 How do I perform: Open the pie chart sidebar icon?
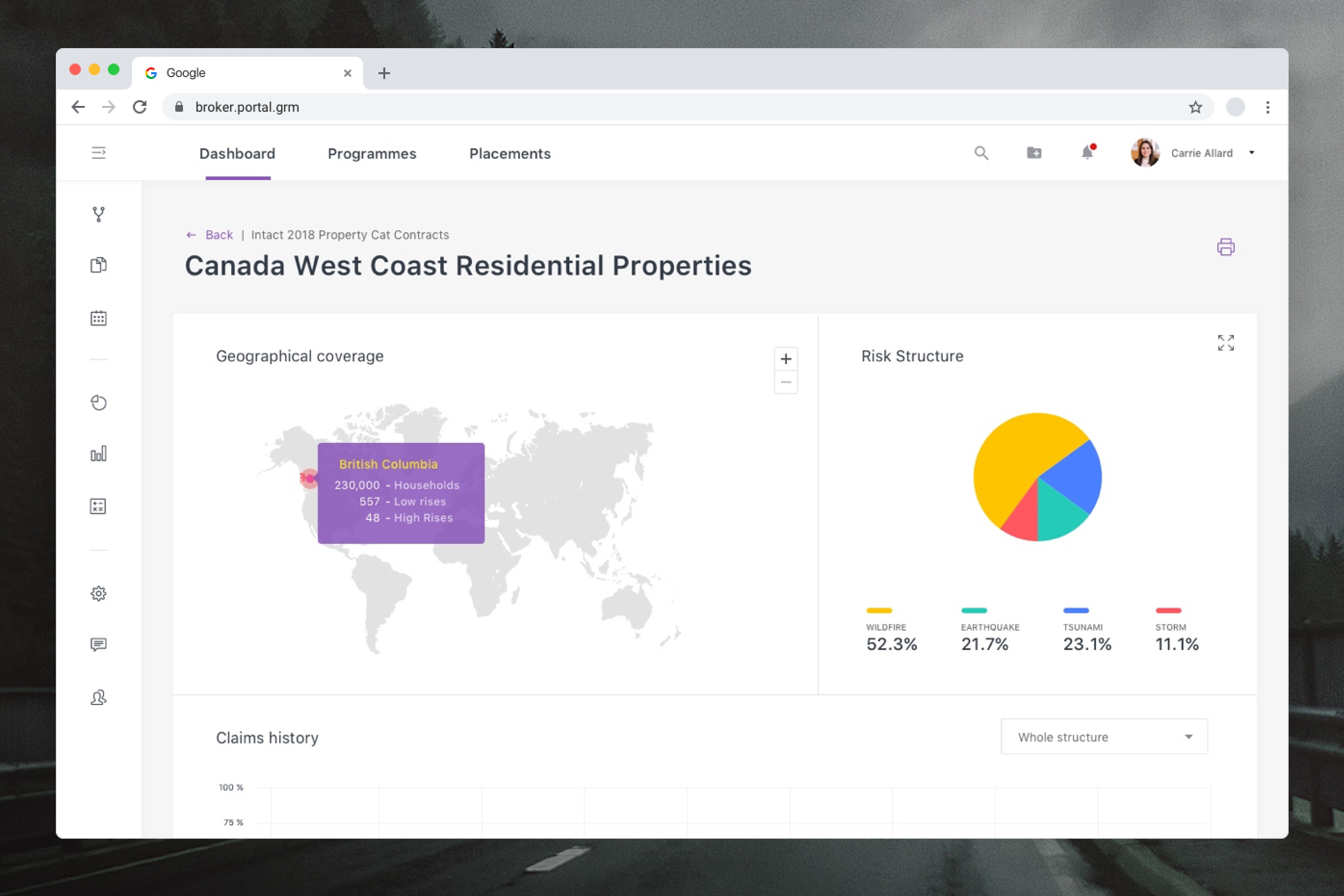(98, 403)
